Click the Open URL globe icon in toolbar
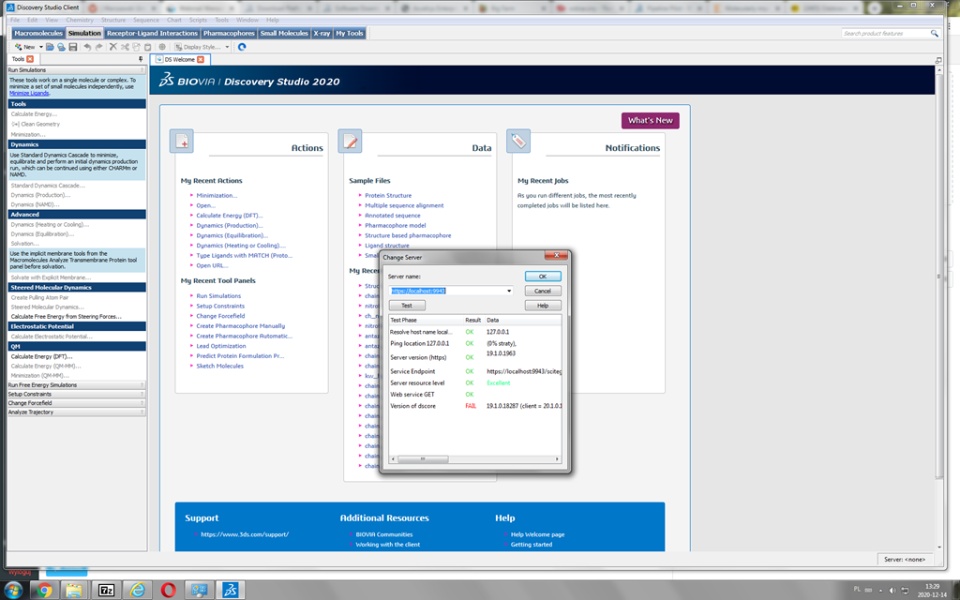The height and width of the screenshot is (600, 960). [61, 47]
